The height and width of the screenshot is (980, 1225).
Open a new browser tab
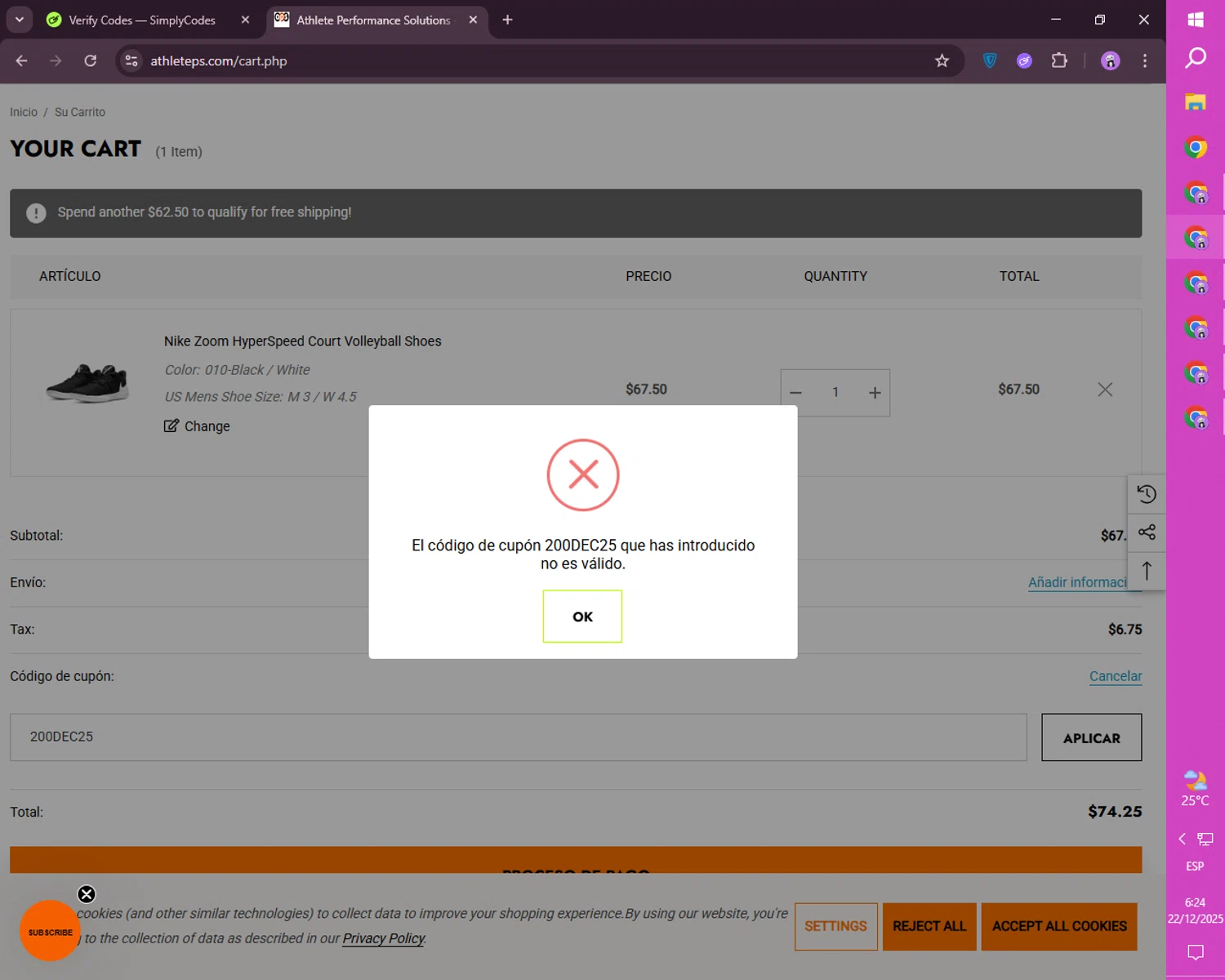point(507,20)
